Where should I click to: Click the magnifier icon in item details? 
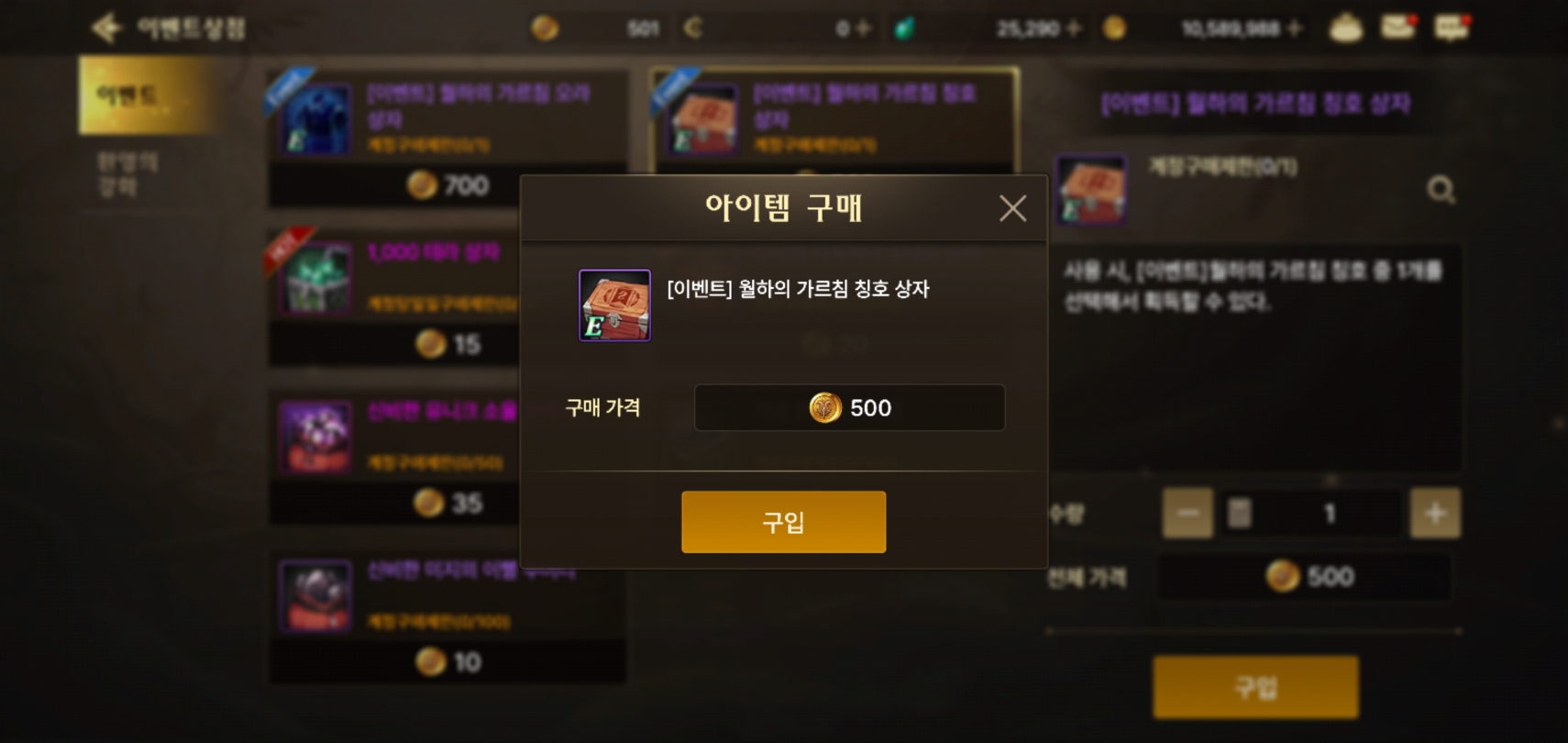(x=1441, y=190)
